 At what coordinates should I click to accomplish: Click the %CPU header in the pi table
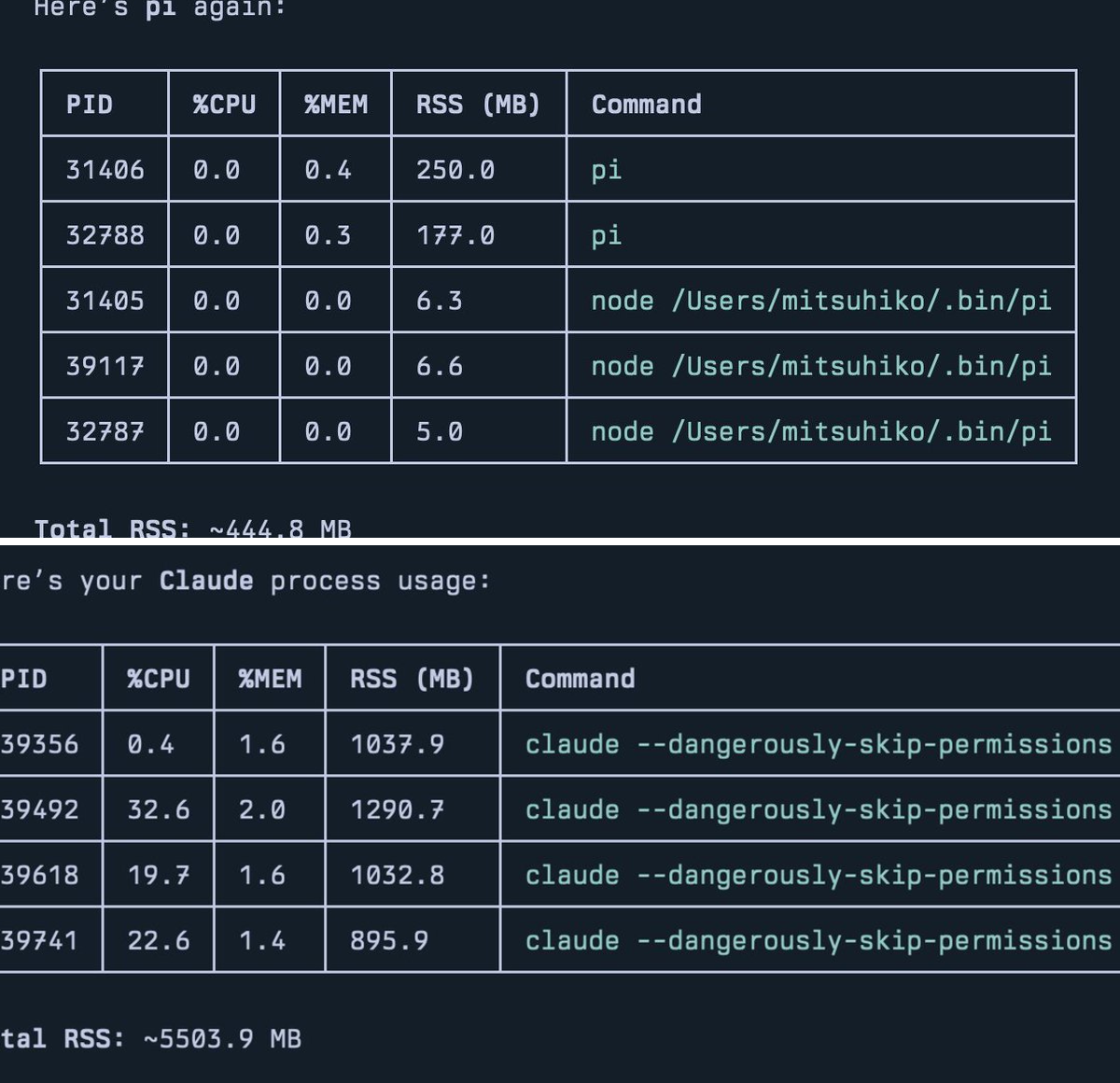click(224, 105)
